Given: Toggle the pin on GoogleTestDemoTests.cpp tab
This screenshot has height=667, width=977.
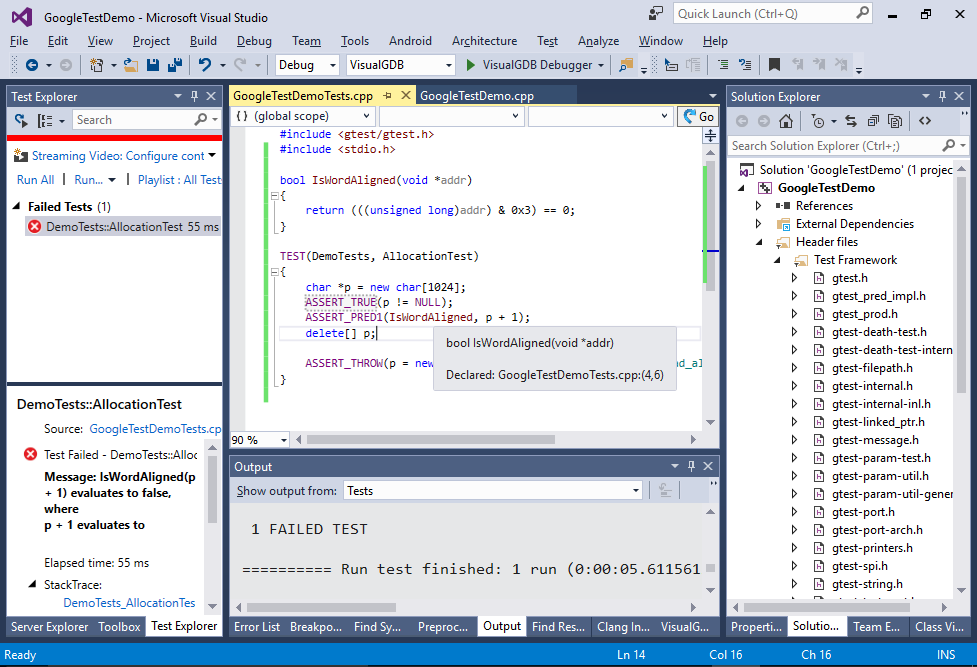Looking at the screenshot, I should tap(388, 95).
